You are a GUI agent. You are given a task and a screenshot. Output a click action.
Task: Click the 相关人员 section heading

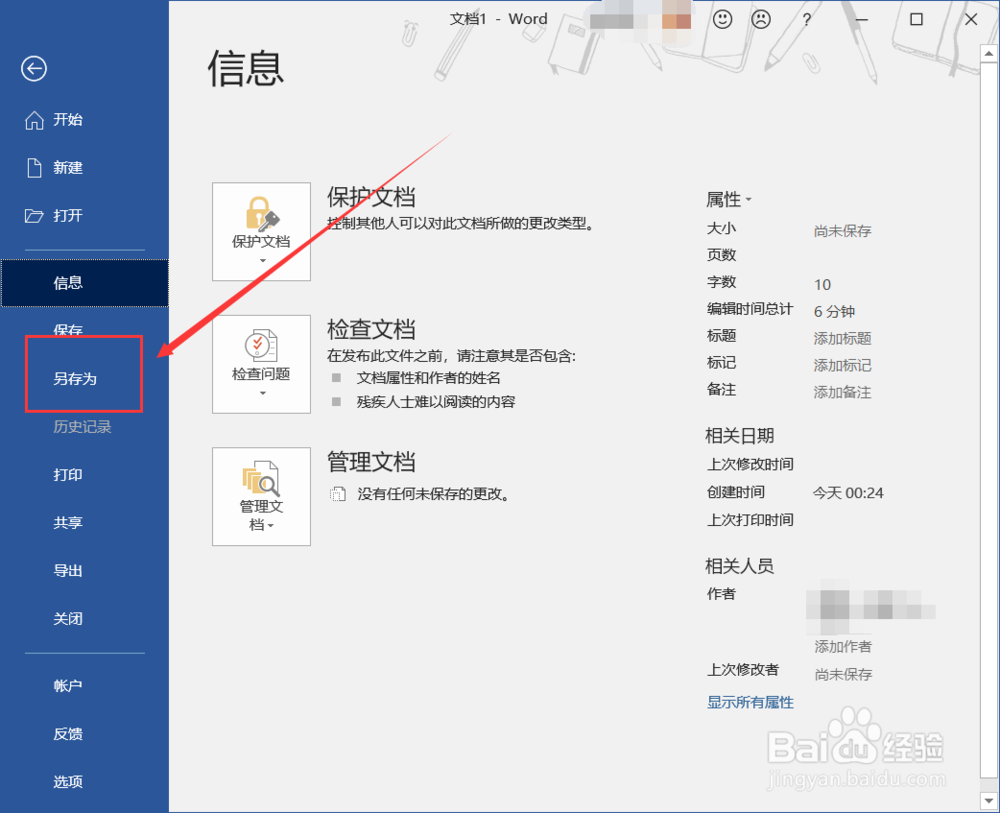[740, 566]
